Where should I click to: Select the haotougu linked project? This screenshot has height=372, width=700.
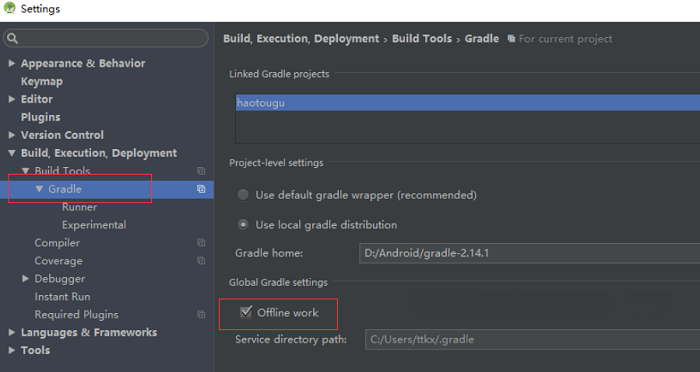click(x=468, y=103)
